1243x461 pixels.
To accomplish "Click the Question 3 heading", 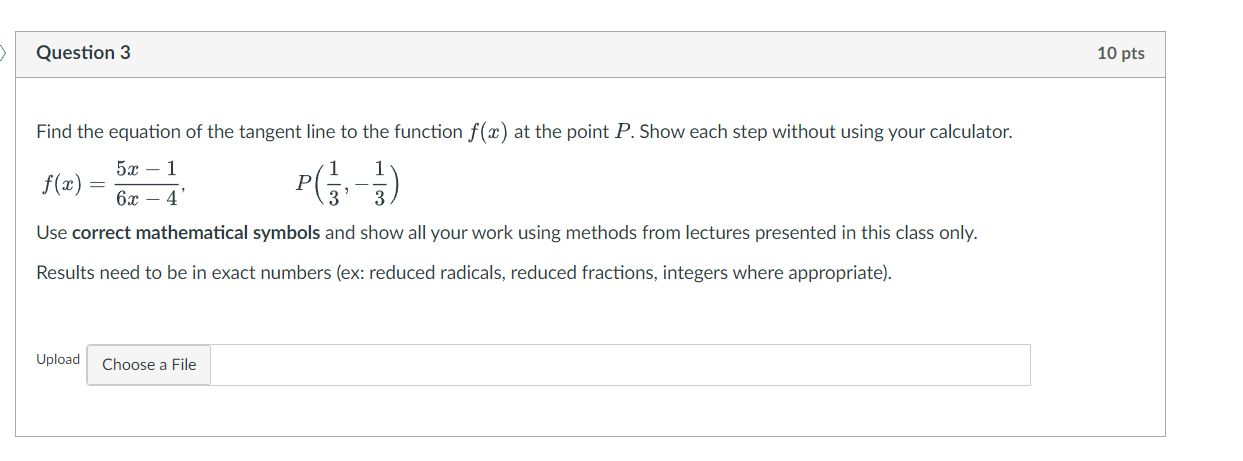I will click(x=83, y=53).
